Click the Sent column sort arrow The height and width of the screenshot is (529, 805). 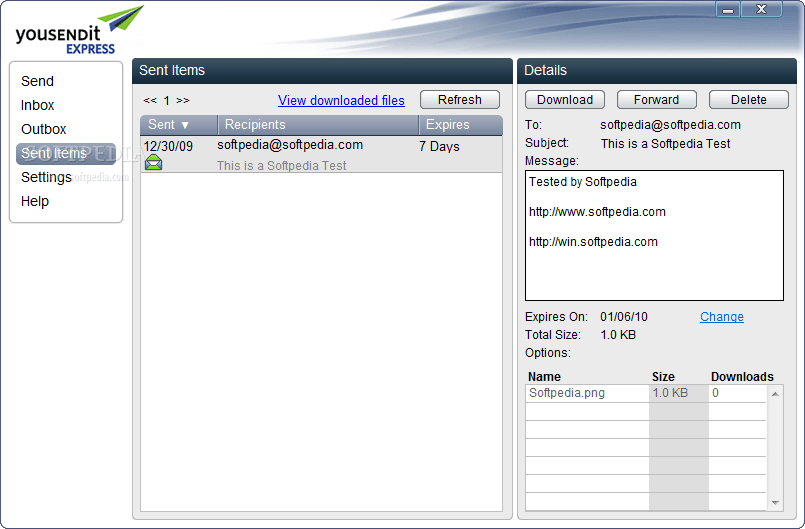(x=185, y=125)
